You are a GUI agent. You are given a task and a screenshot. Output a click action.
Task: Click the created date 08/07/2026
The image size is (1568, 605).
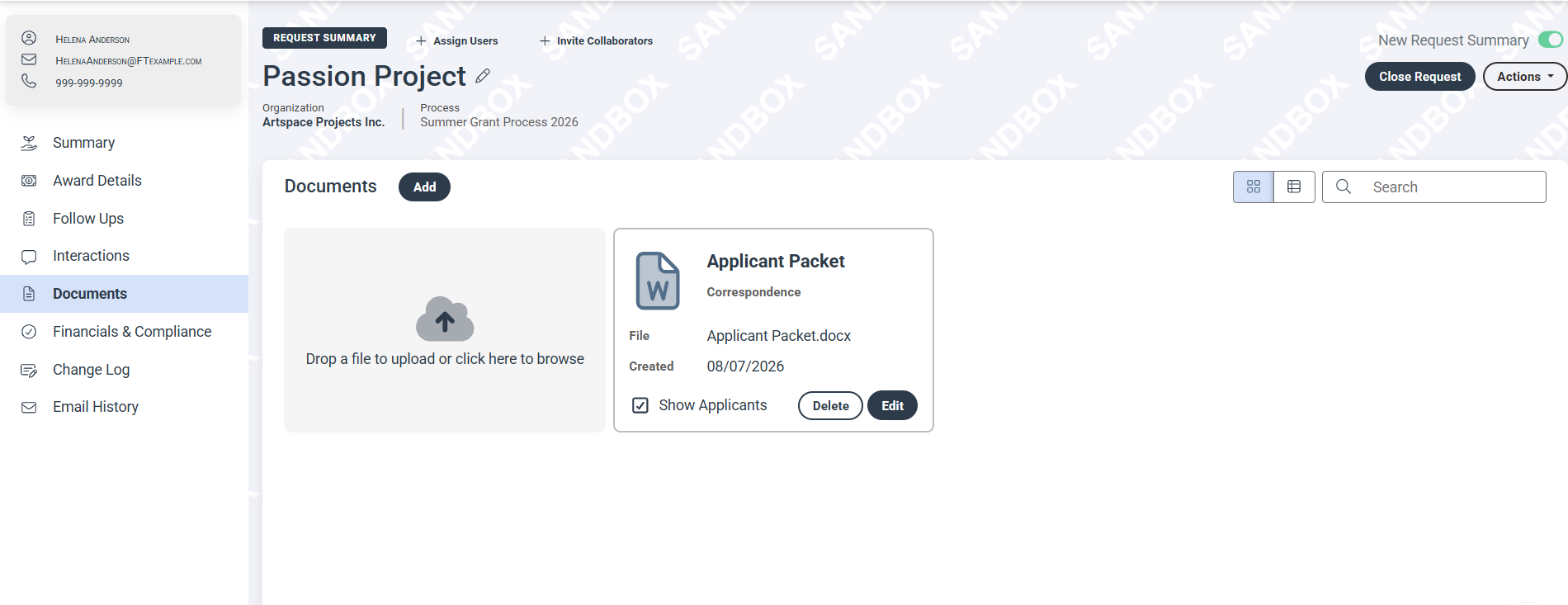[x=745, y=366]
